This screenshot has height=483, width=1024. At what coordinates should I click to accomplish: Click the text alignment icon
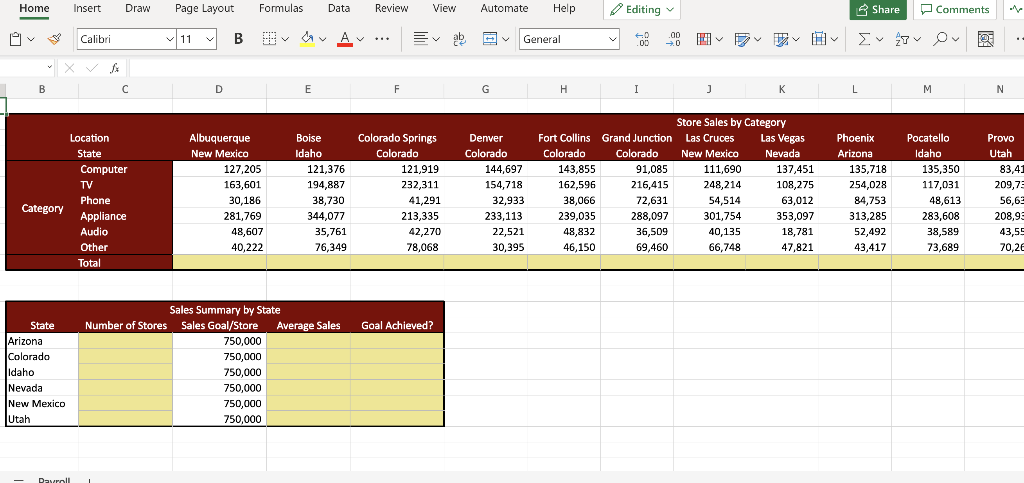(422, 39)
